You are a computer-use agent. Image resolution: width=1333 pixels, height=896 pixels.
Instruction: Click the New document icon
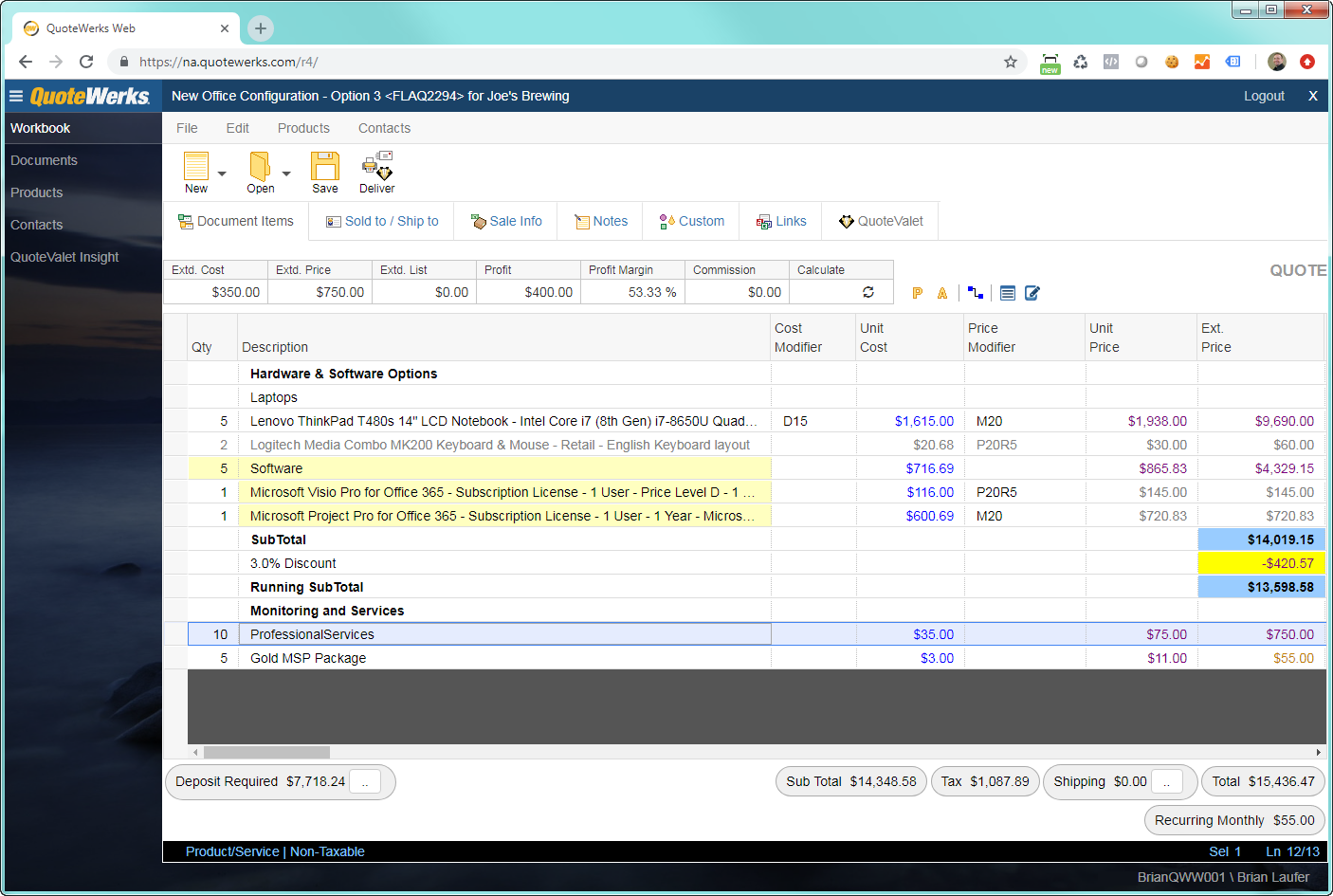(196, 167)
